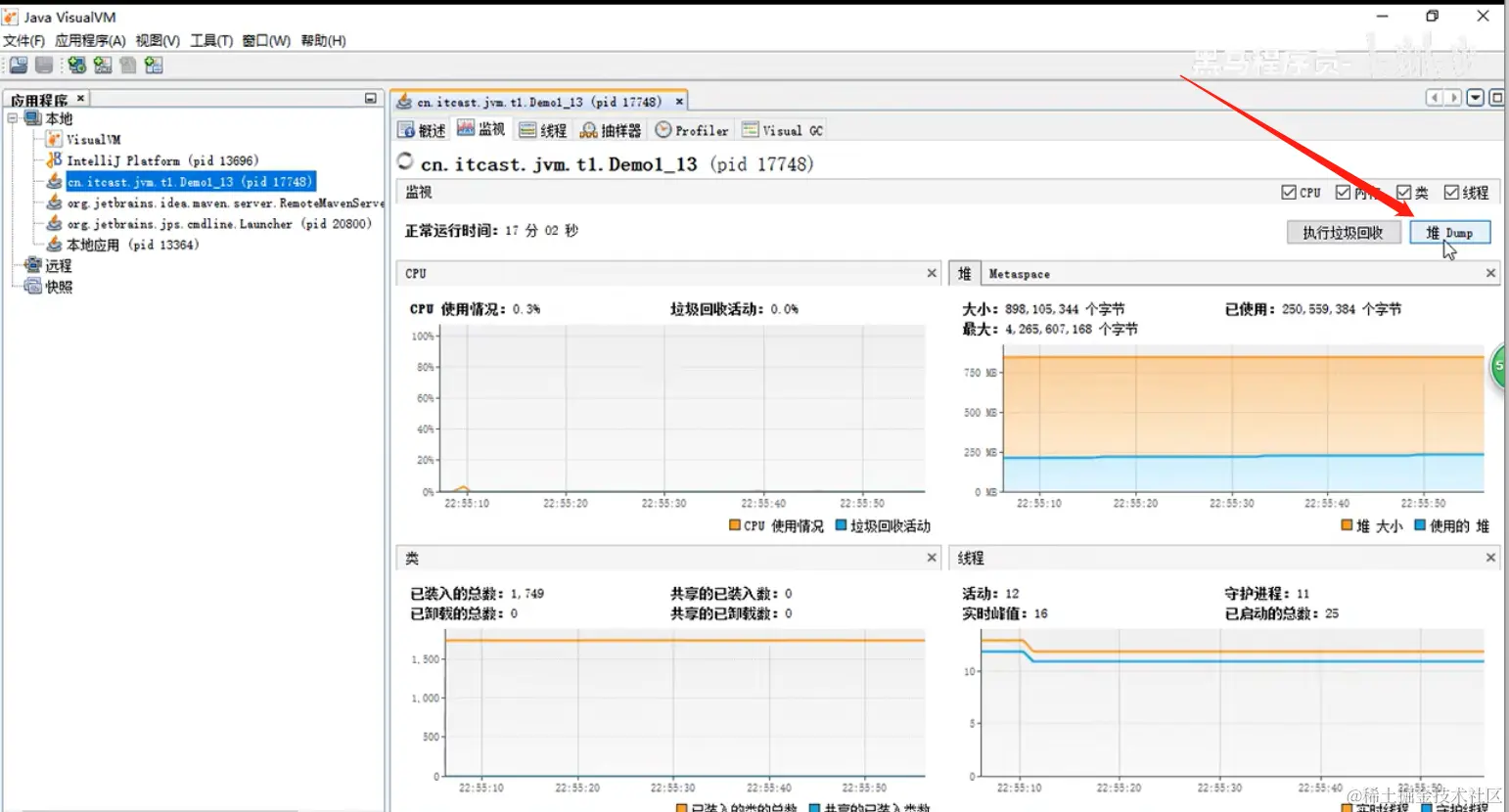This screenshot has height=812, width=1509.
Task: Open the document list dropdown arrow
Action: pos(1475,98)
